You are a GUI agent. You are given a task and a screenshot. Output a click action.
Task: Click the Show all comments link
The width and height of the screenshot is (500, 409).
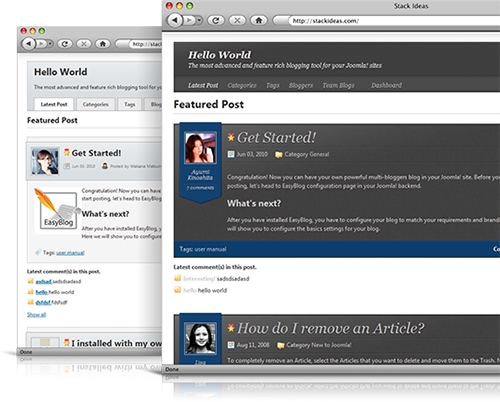tap(37, 315)
